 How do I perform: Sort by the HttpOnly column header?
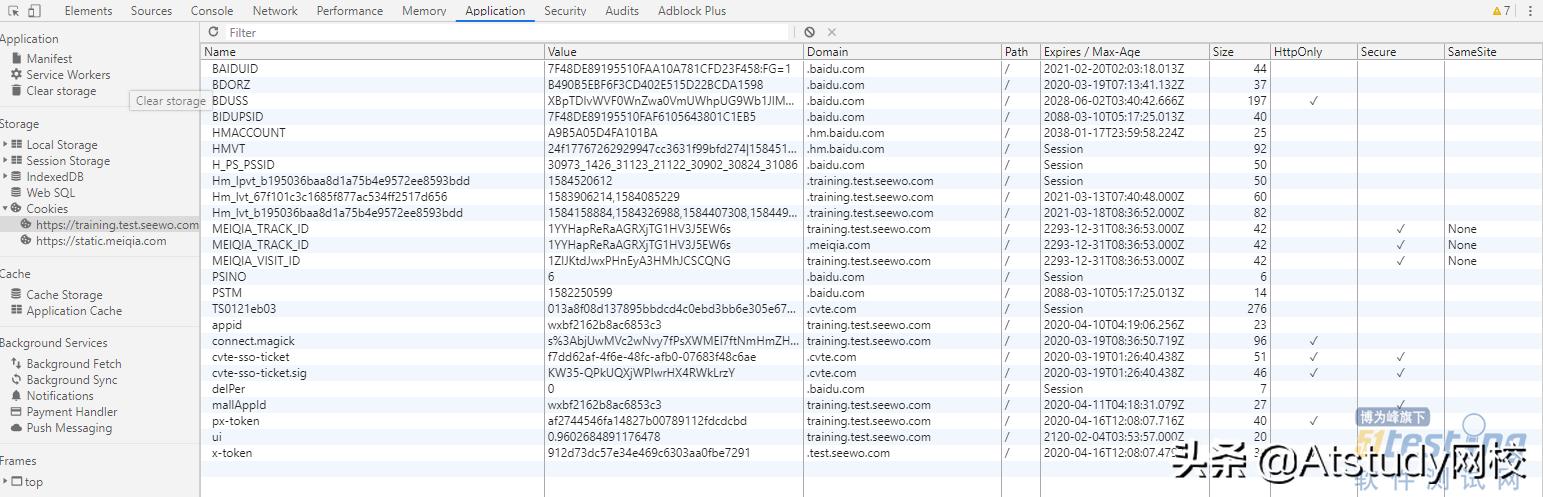pyautogui.click(x=1312, y=51)
